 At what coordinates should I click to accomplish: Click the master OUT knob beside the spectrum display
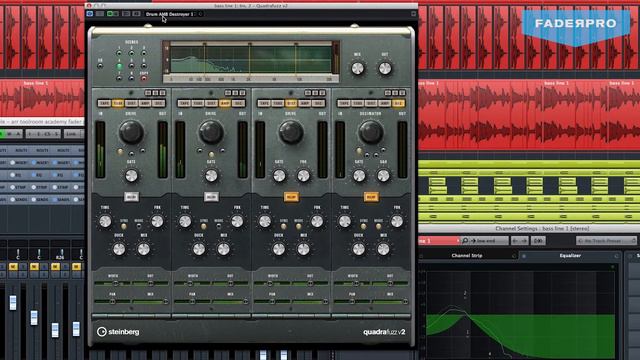pyautogui.click(x=385, y=68)
